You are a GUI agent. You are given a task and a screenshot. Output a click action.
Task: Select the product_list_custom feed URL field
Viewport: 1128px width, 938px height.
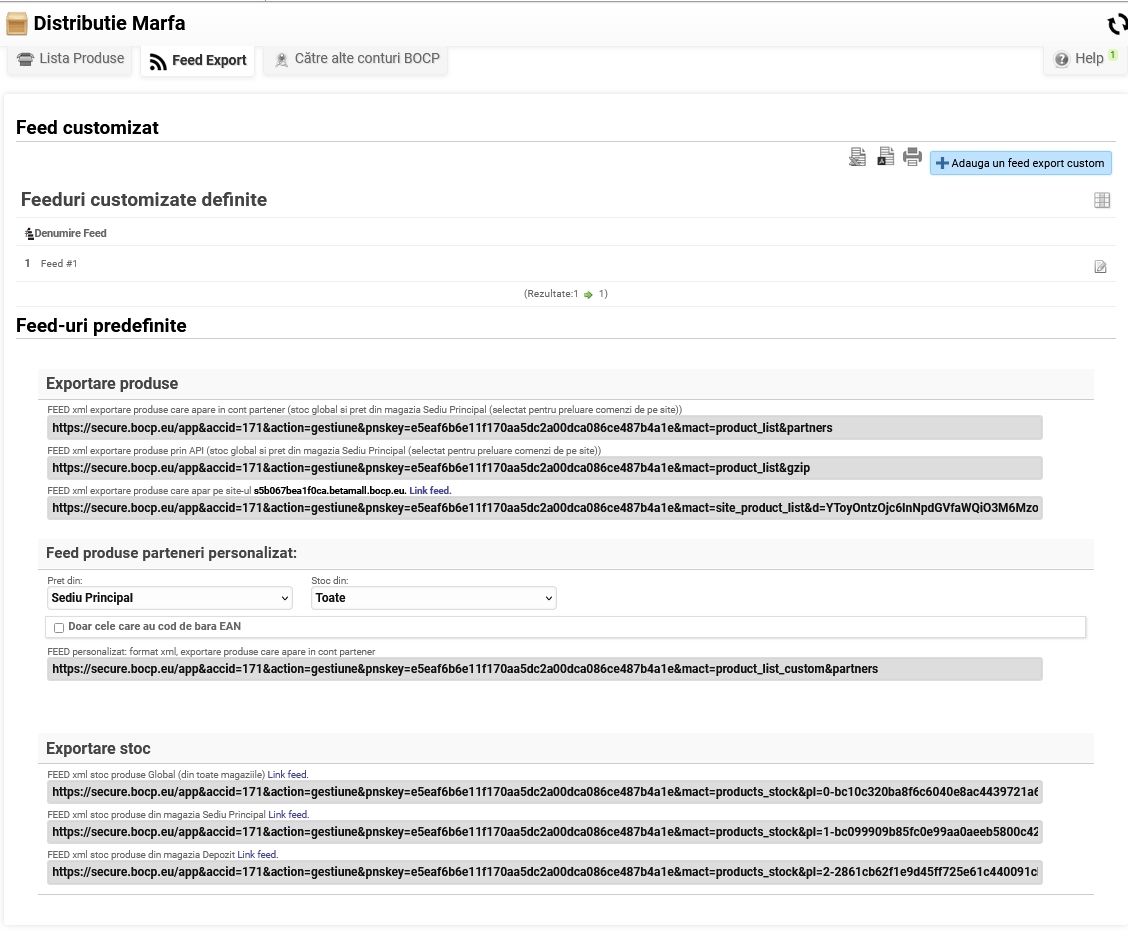click(544, 669)
